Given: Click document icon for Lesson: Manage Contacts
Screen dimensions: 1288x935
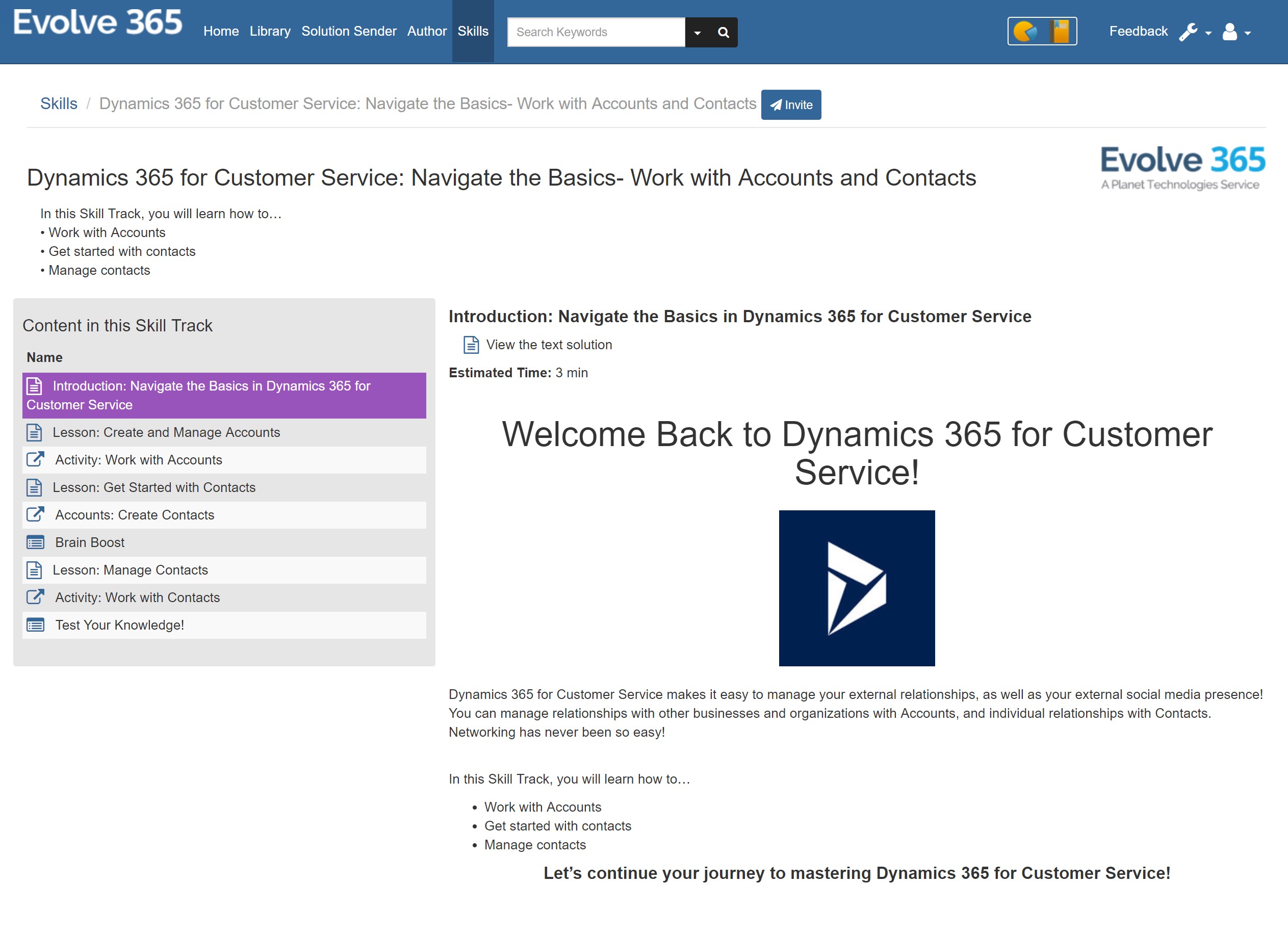Looking at the screenshot, I should [x=35, y=570].
